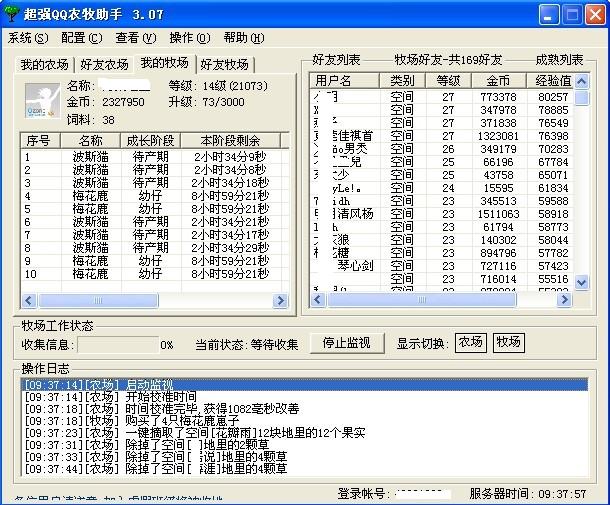Select animal row 10 梅花鹿
The image size is (610, 505).
[x=155, y=274]
